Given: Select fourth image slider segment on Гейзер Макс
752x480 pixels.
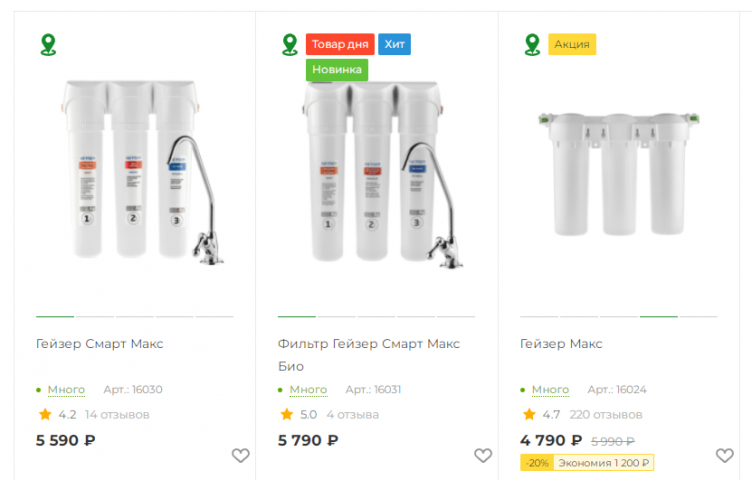Looking at the screenshot, I should [x=658, y=315].
